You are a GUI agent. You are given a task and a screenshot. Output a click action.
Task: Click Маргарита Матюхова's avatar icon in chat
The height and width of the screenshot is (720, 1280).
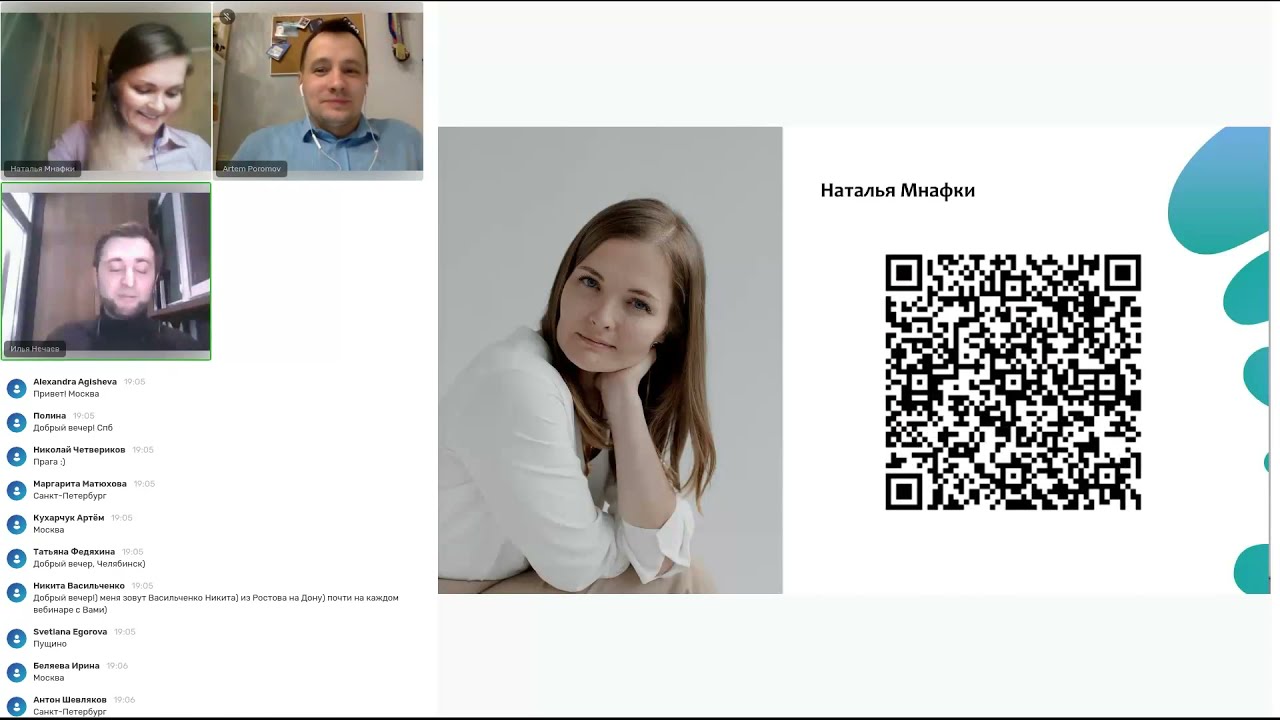tap(16, 490)
